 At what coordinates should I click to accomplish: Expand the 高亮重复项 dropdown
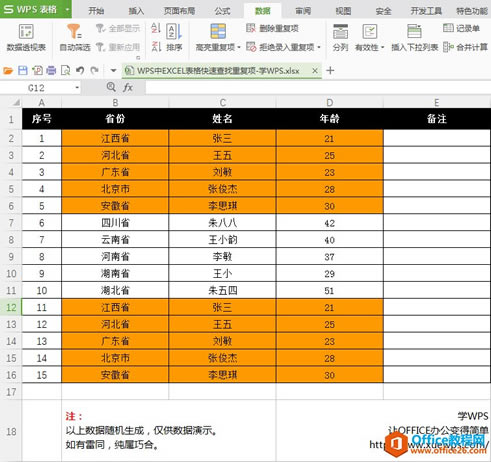[239, 47]
